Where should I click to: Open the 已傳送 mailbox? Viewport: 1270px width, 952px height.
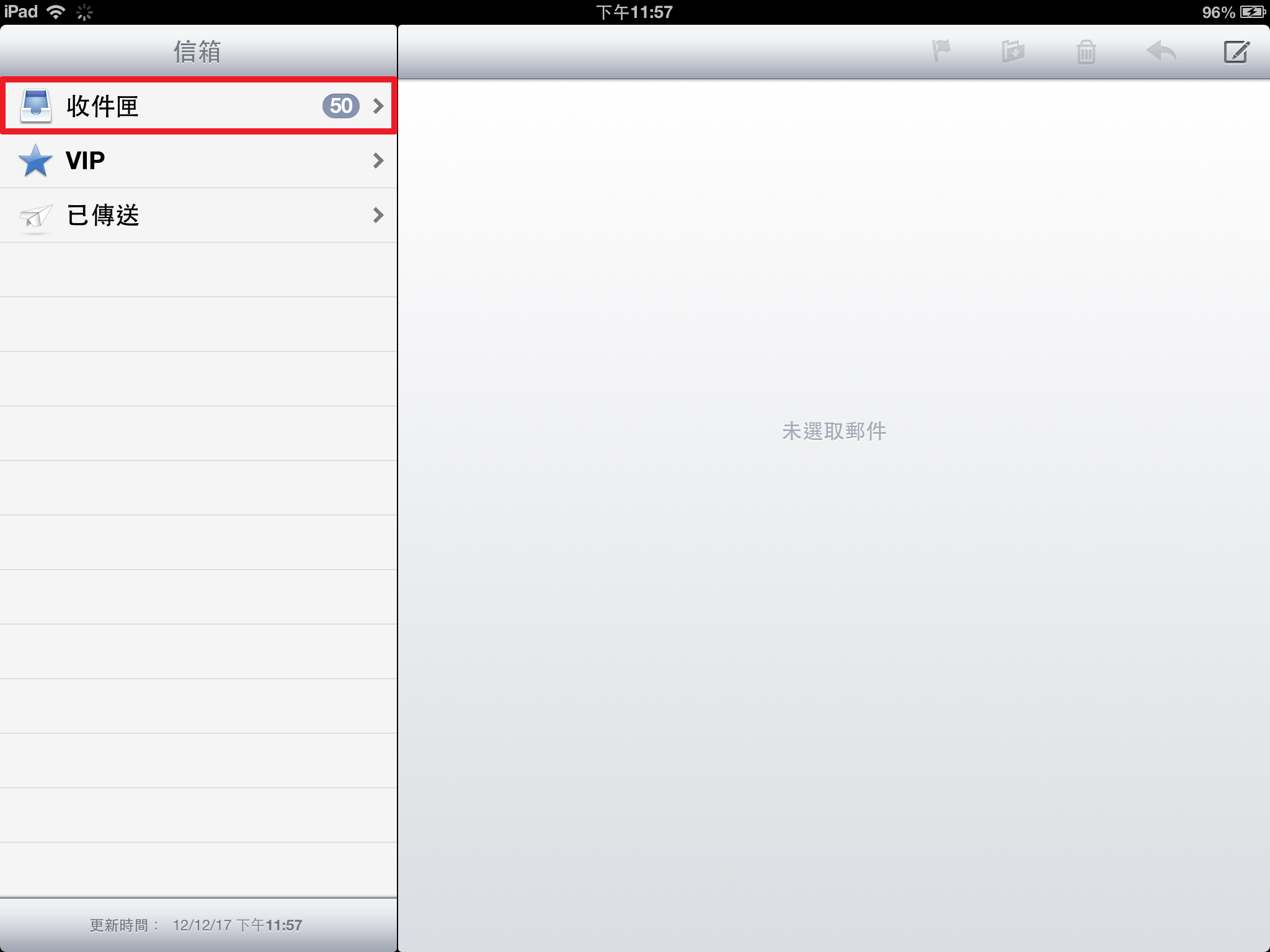pos(198,215)
